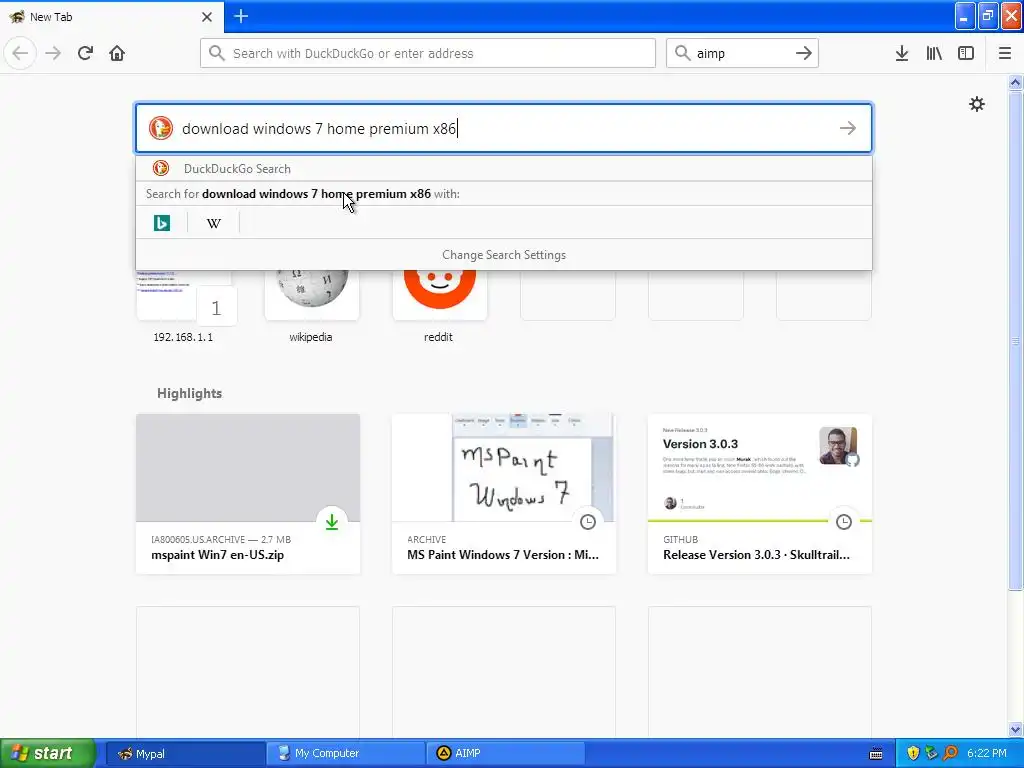Click the plus icon to open new tab

coord(241,16)
